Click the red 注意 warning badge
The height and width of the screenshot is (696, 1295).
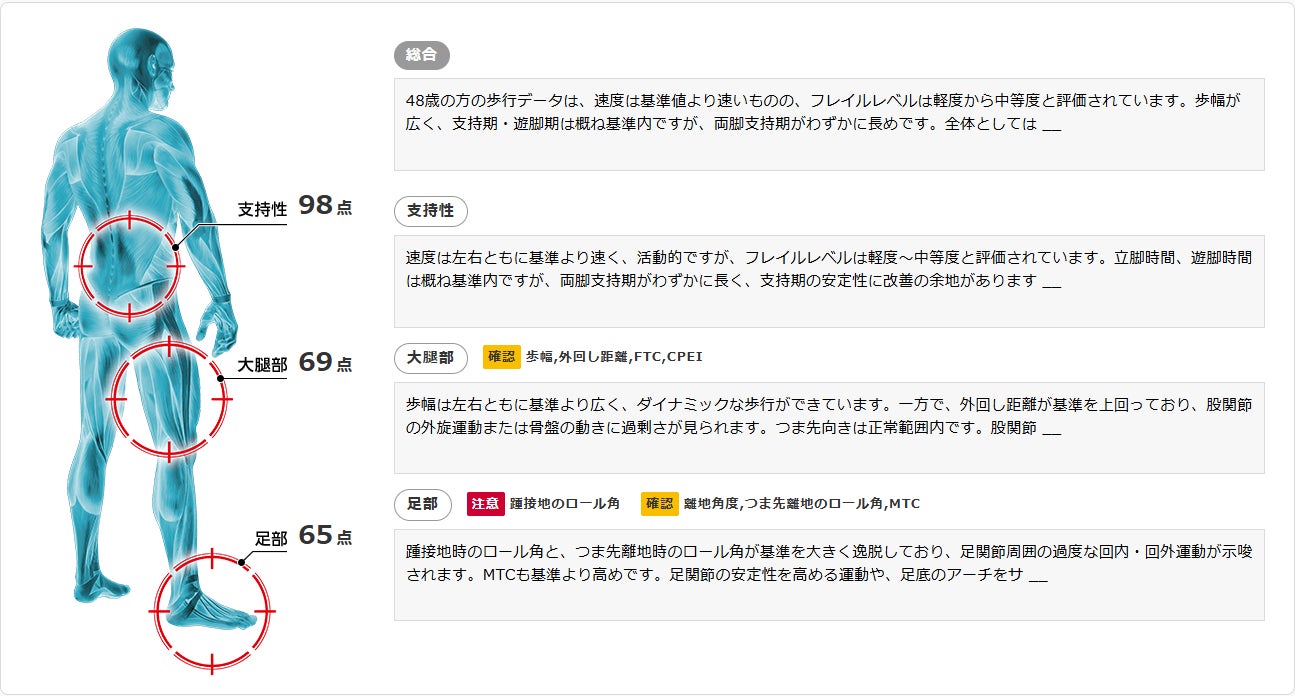pos(485,504)
